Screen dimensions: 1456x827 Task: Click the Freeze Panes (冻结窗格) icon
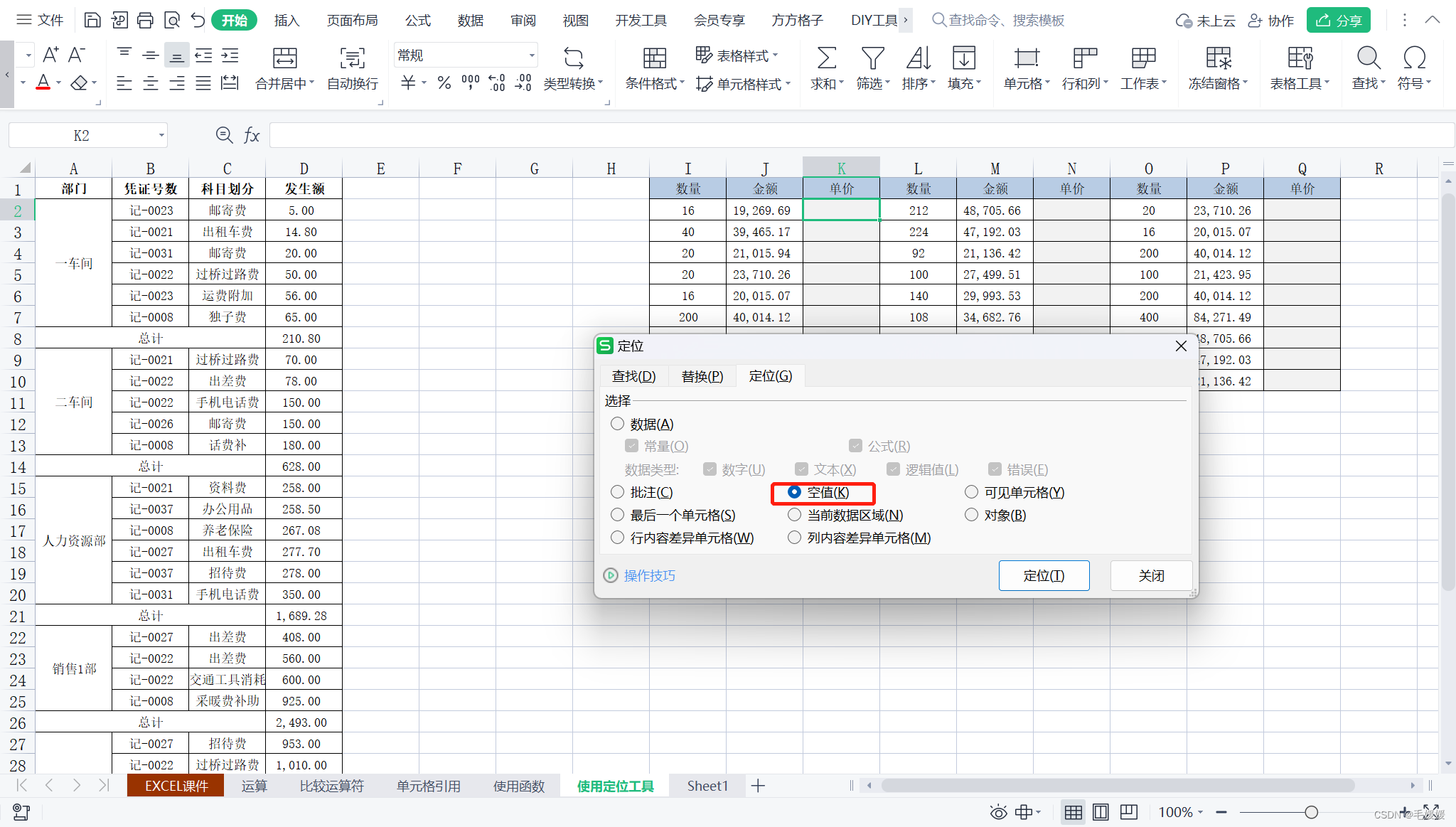click(x=1218, y=58)
